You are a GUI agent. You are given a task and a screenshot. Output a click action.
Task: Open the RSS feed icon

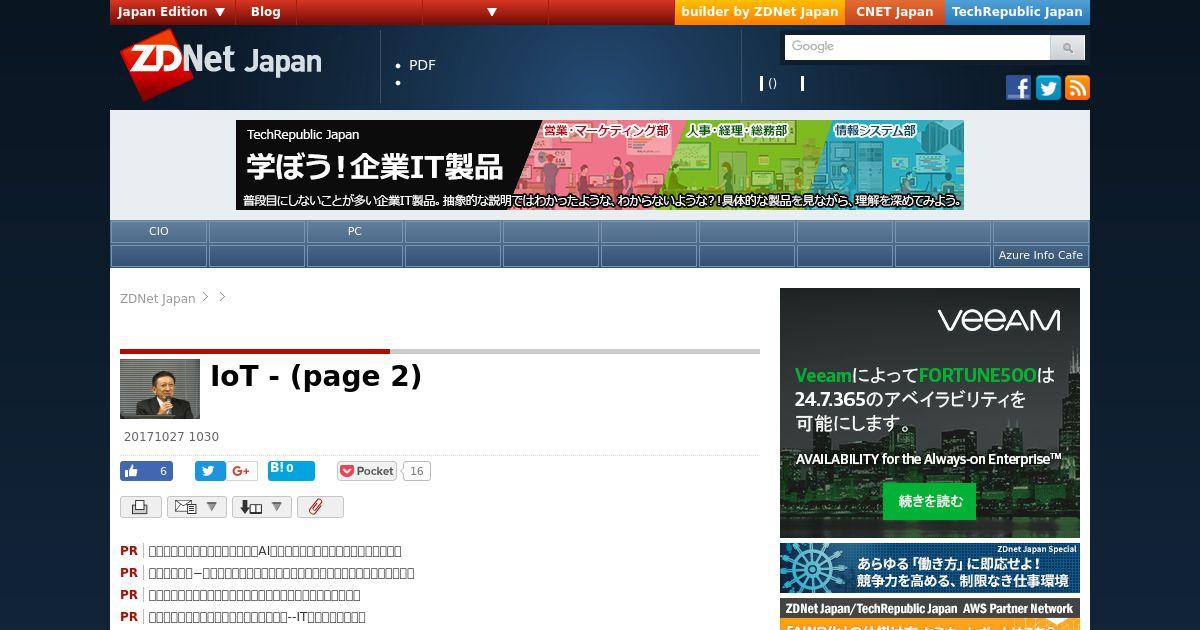[1077, 88]
